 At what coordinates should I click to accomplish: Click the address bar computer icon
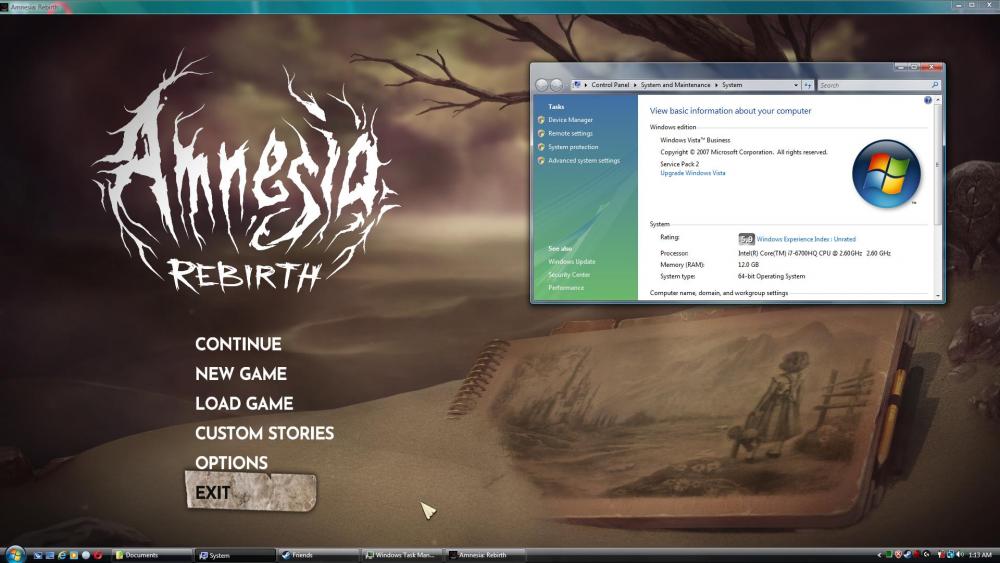tap(577, 84)
